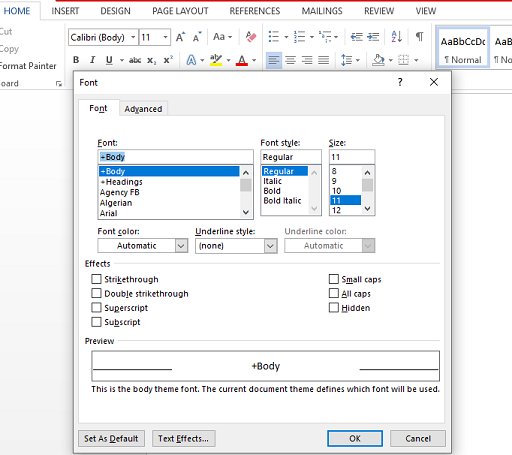The height and width of the screenshot is (455, 512).
Task: Apply subscript x₂ in ribbon
Action: (x=151, y=60)
